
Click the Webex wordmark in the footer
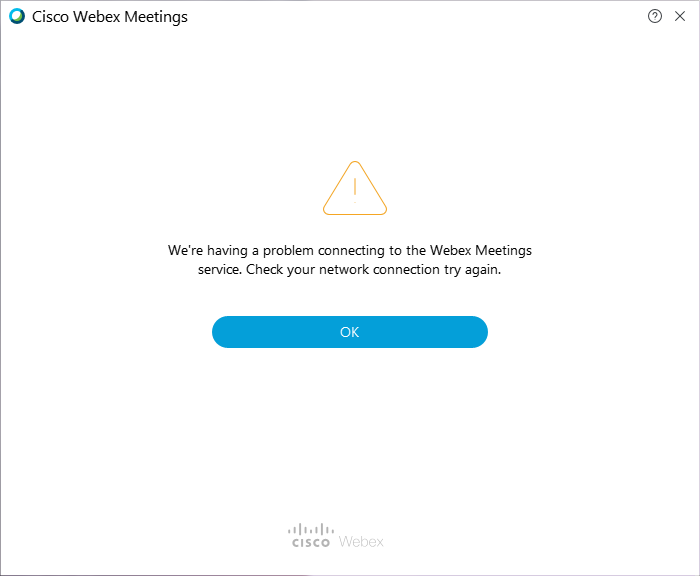pos(361,542)
